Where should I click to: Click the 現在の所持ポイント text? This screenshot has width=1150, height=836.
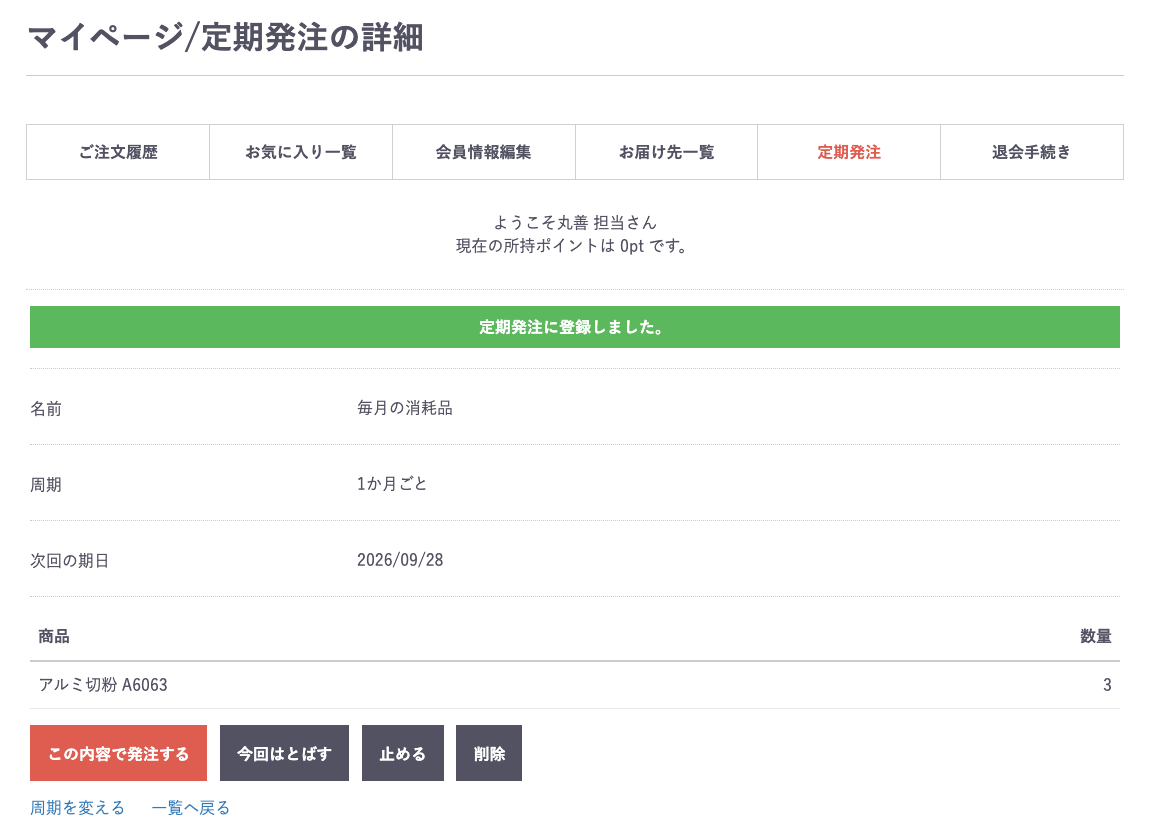(x=572, y=246)
